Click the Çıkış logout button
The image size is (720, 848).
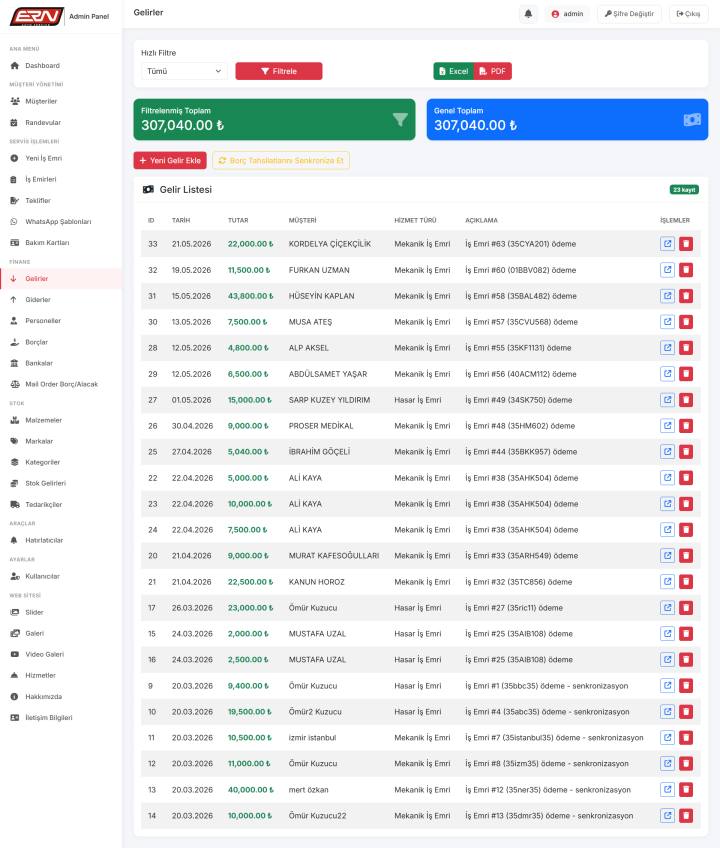coord(688,14)
